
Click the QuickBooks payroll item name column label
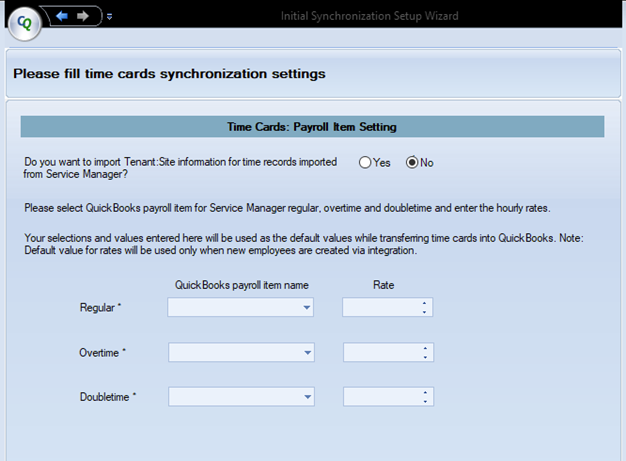242,285
